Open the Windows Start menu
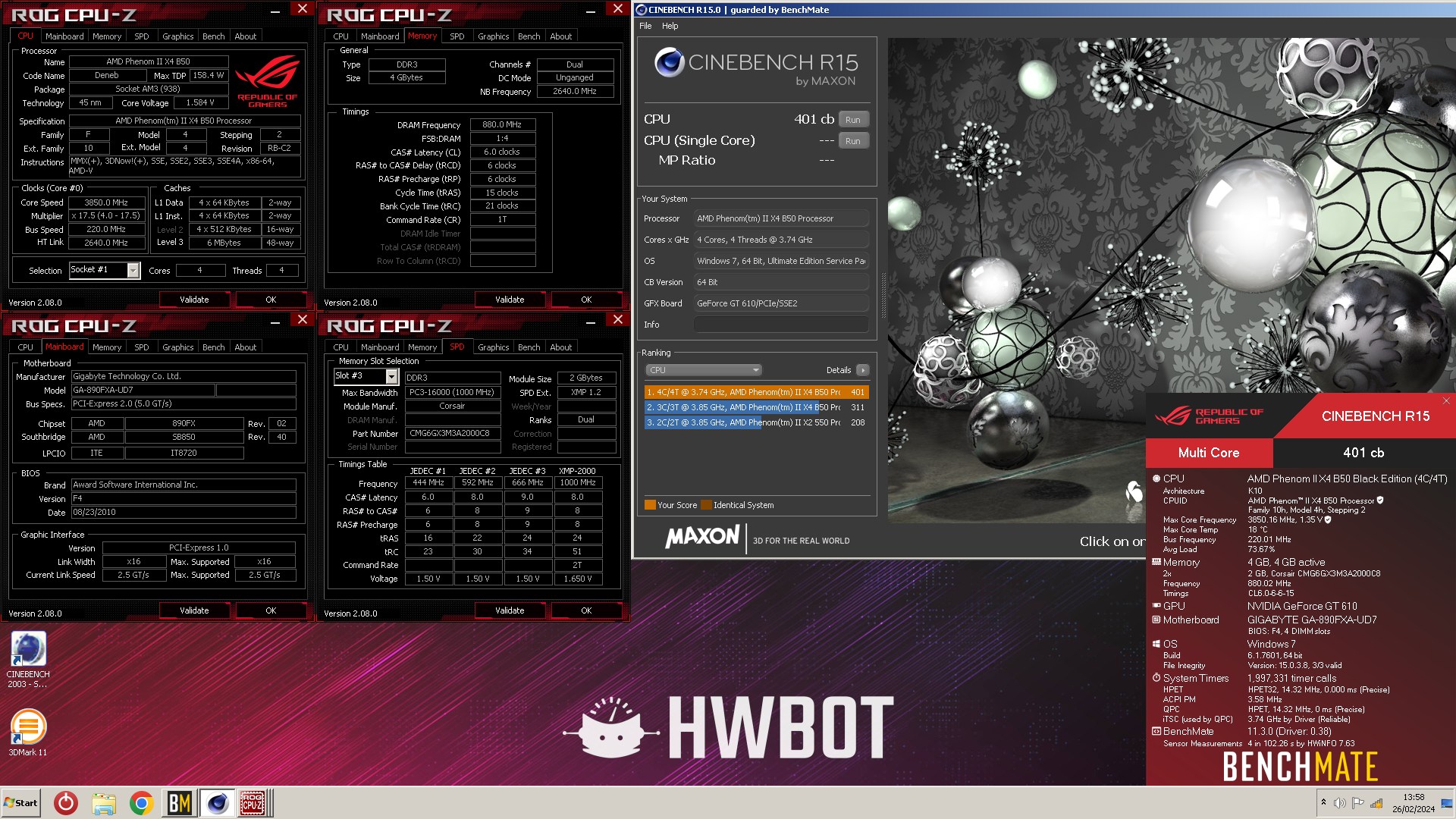 (21, 803)
